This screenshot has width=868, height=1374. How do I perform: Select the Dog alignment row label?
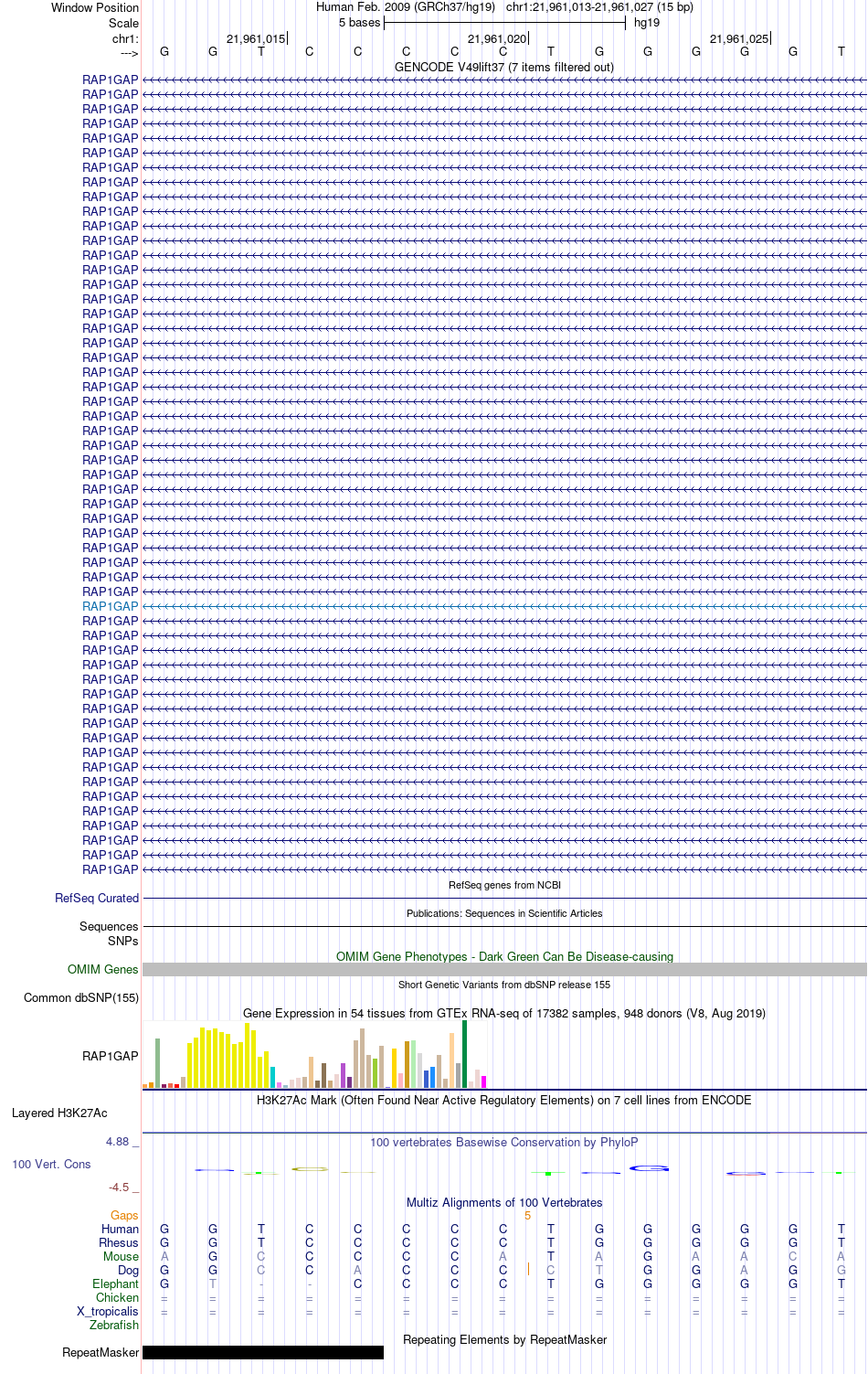128,1271
